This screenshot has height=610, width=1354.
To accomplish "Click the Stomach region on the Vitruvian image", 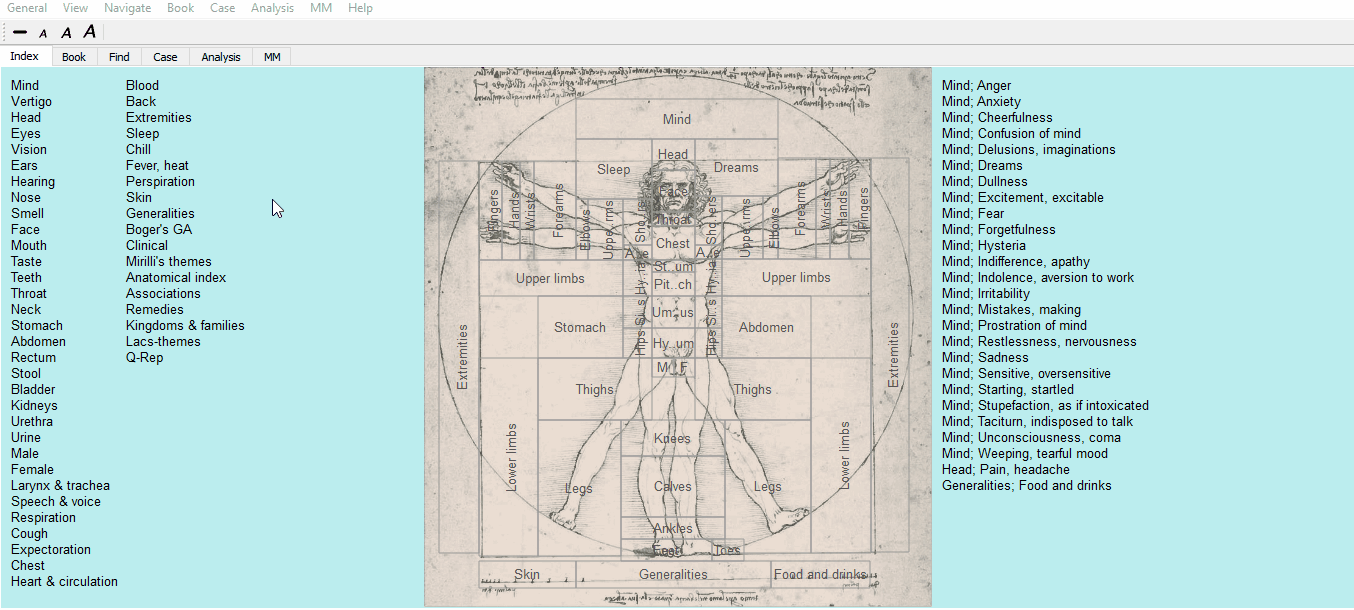I will 580,327.
